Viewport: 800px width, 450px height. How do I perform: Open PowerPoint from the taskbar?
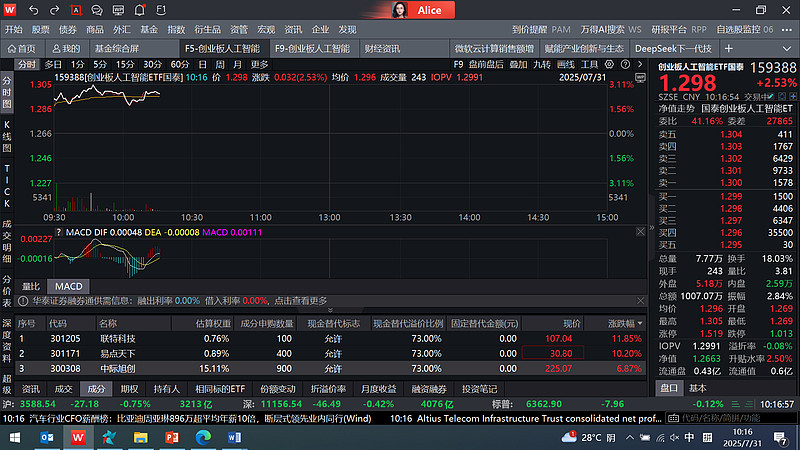point(172,437)
